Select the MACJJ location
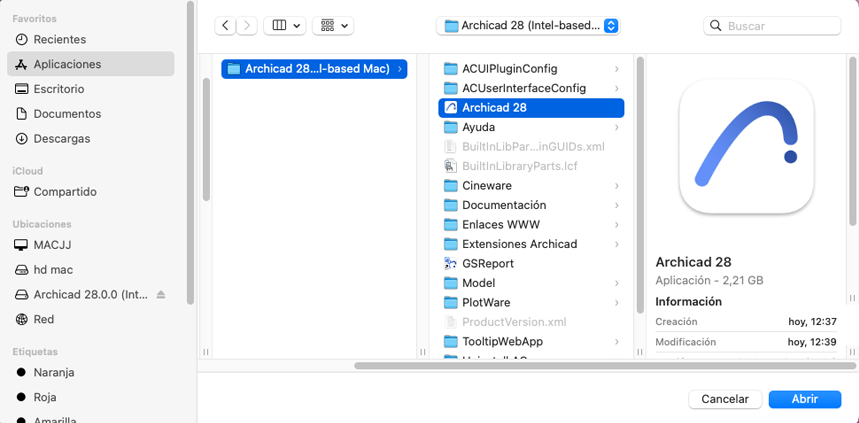 point(91,245)
